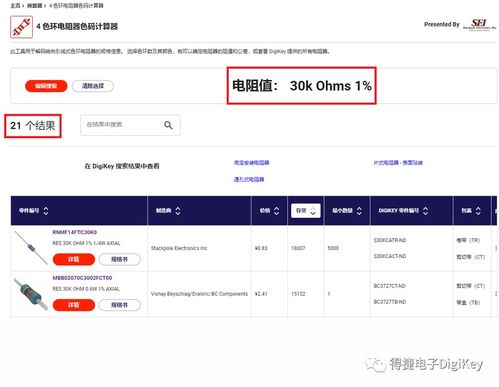Image resolution: width=499 pixels, height=387 pixels.
Task: Sort by DigiKey part number column arrows
Action: [x=425, y=211]
